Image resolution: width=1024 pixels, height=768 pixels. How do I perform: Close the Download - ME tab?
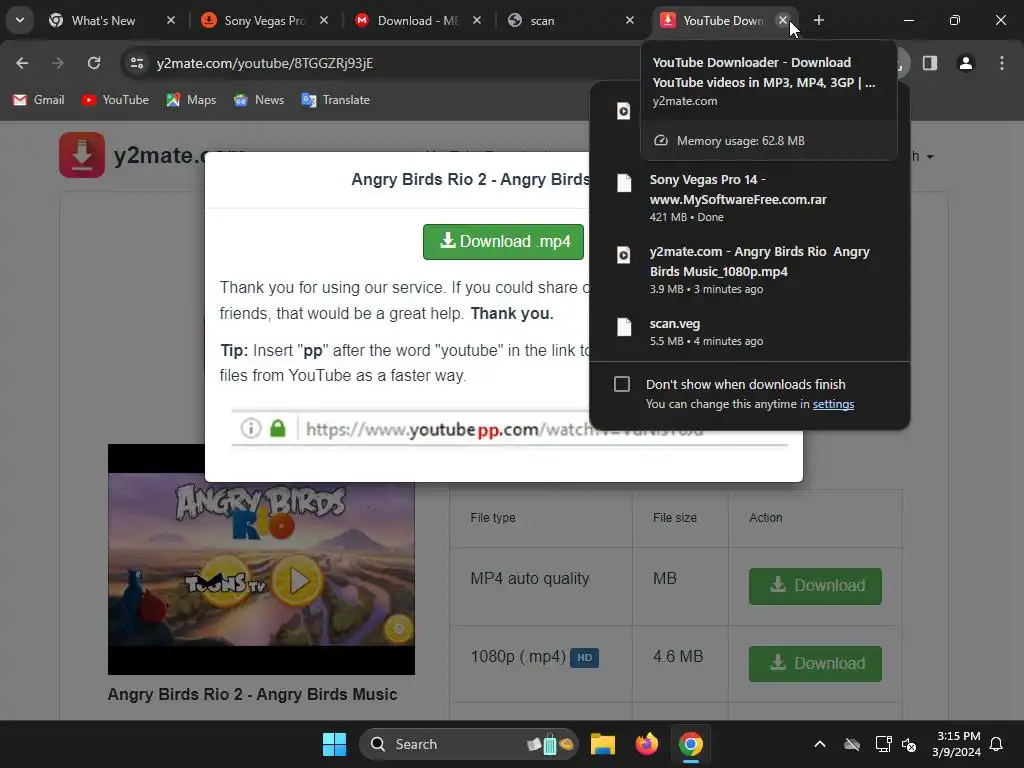click(x=477, y=20)
